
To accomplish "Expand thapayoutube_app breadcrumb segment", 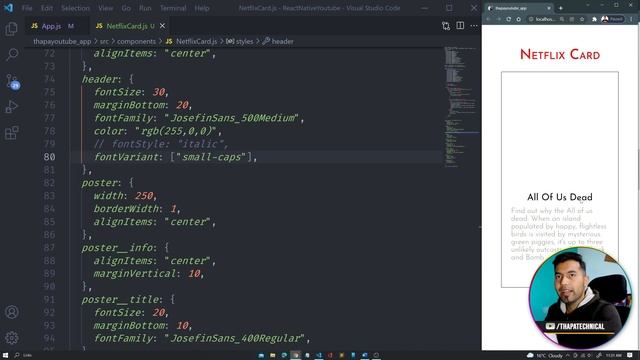I will click(x=62, y=41).
